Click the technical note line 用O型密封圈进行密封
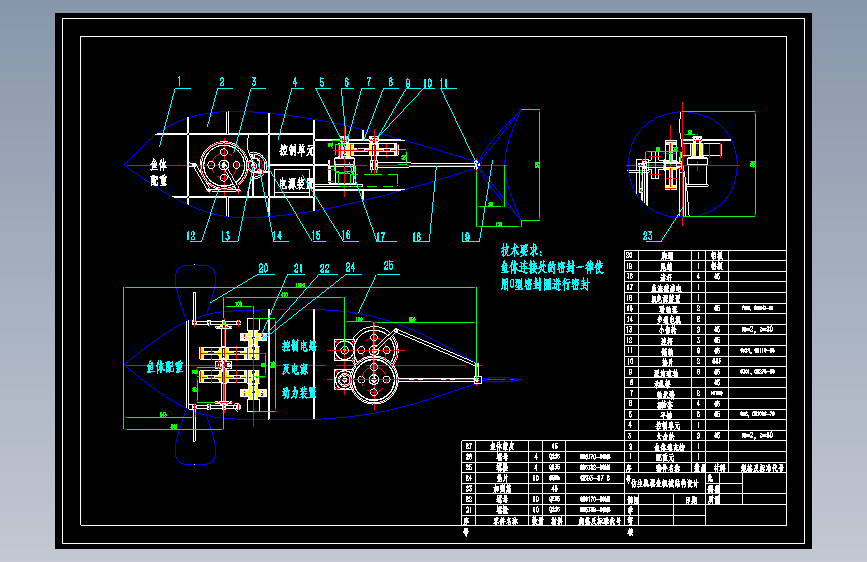Image resolution: width=867 pixels, height=562 pixels. point(545,284)
